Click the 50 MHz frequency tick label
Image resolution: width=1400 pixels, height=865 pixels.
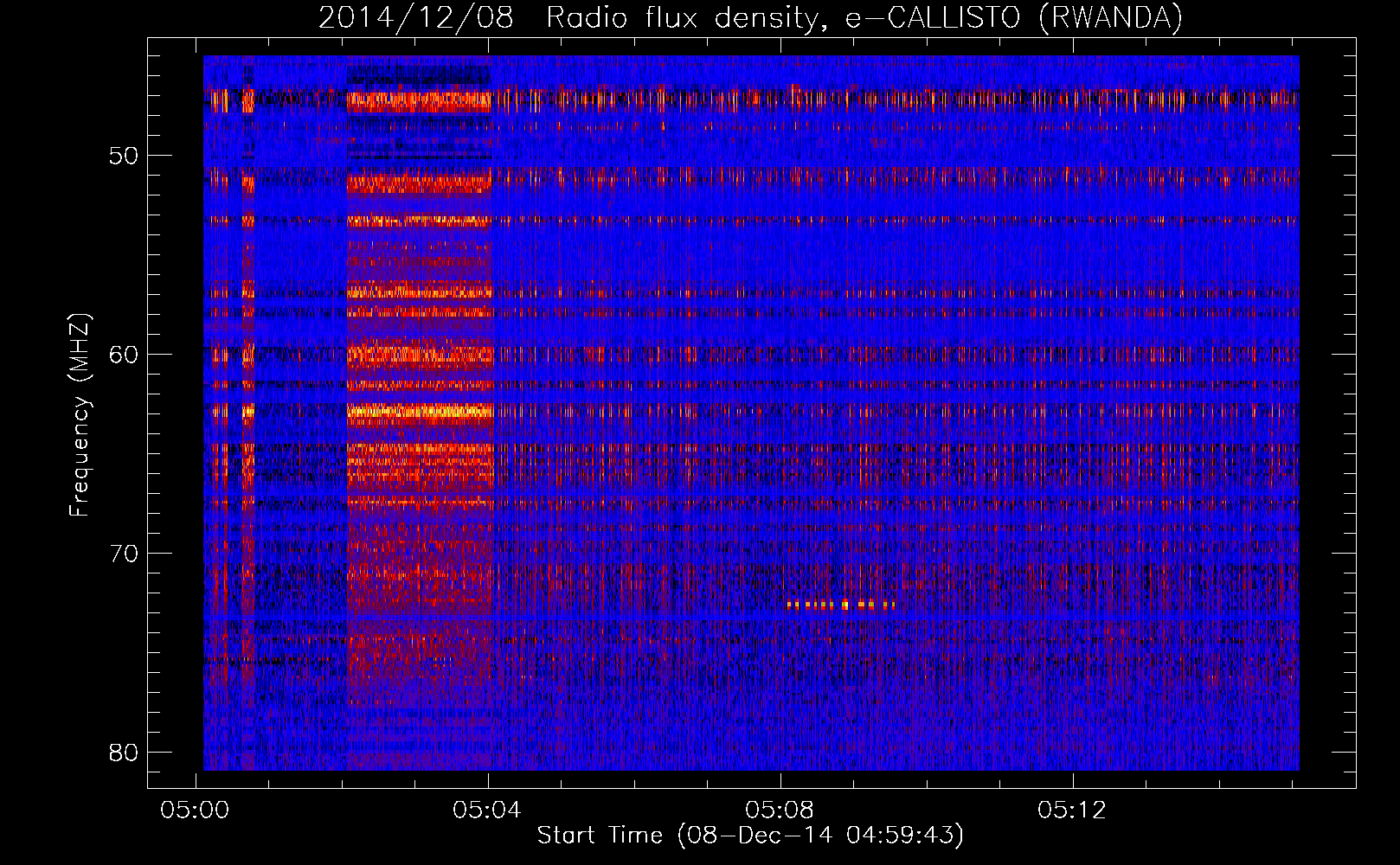124,156
